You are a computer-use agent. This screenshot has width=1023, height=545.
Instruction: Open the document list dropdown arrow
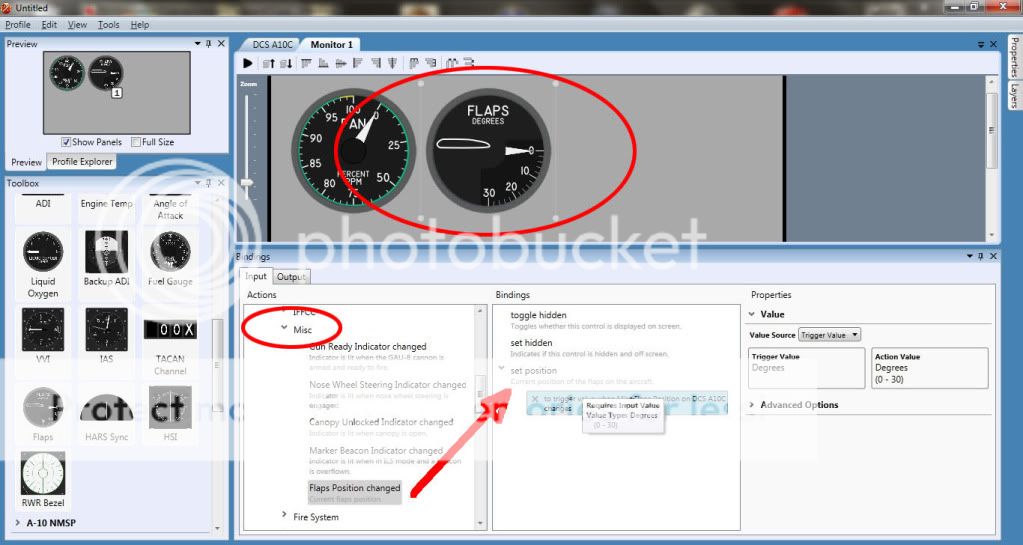[x=981, y=44]
